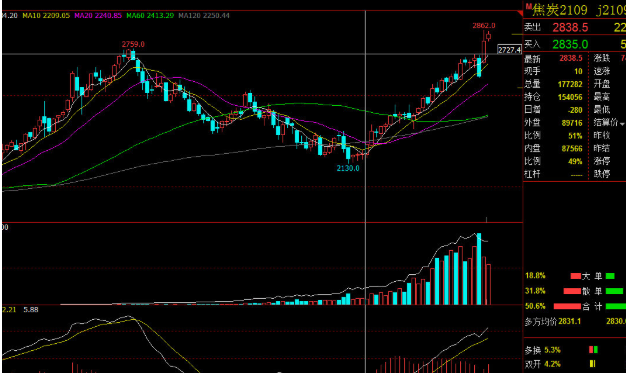
Task: Click the MA120 2250.44 indicator label
Action: click(204, 16)
